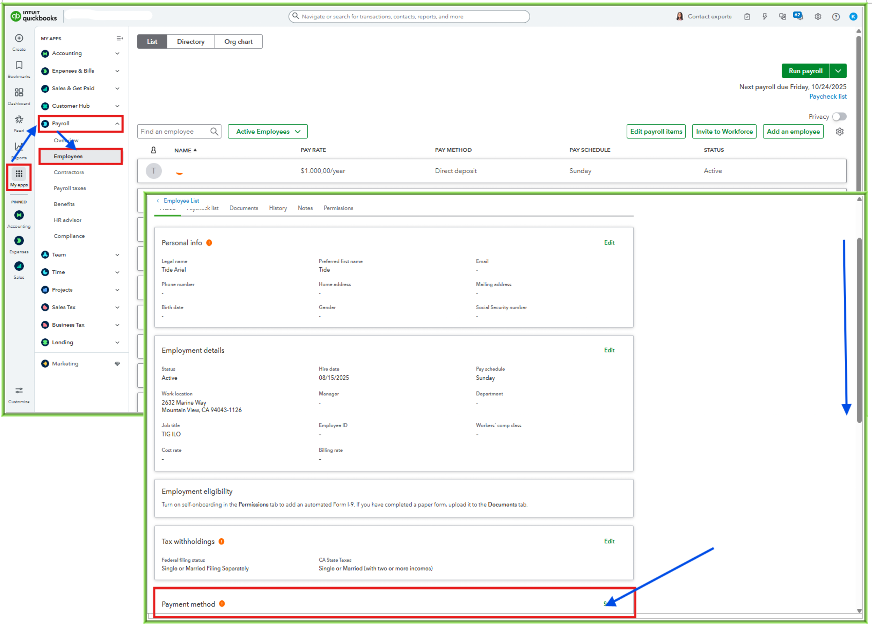Open the Dashboard icon in sidebar

tap(19, 93)
